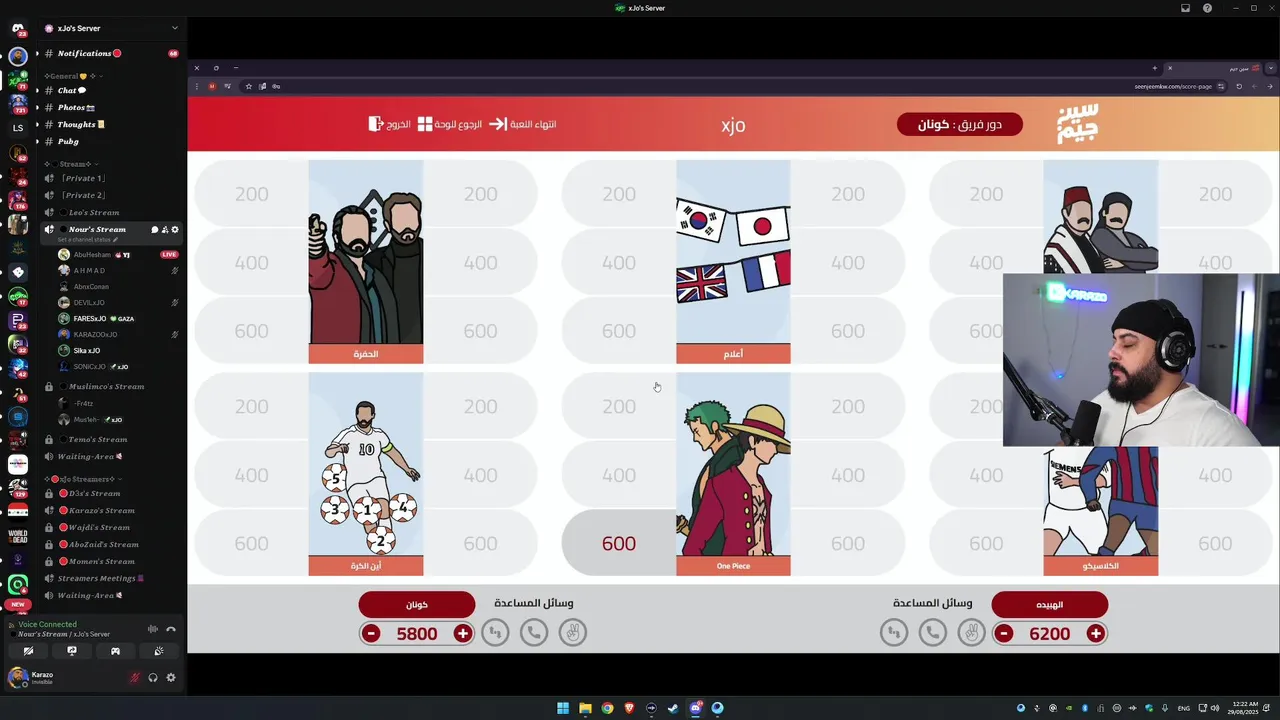Click الرجوع للوحة return to board button
Viewport: 1280px width, 720px height.
(x=450, y=124)
